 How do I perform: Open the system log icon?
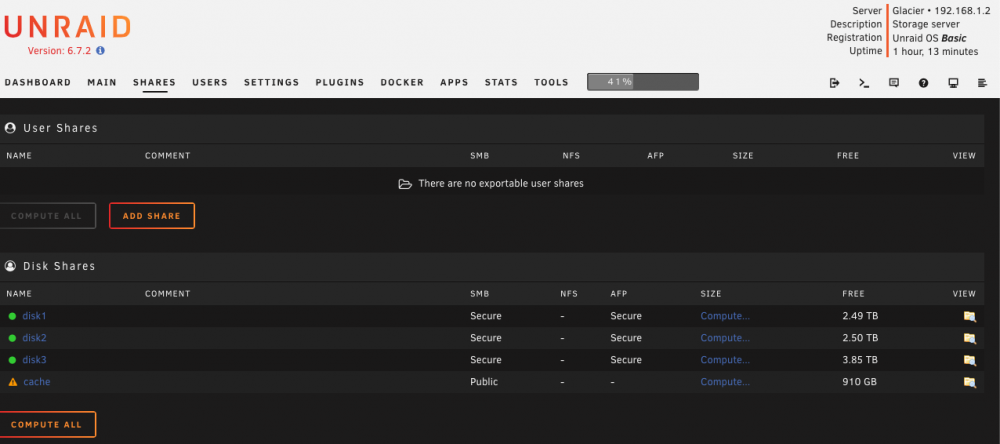coord(982,83)
